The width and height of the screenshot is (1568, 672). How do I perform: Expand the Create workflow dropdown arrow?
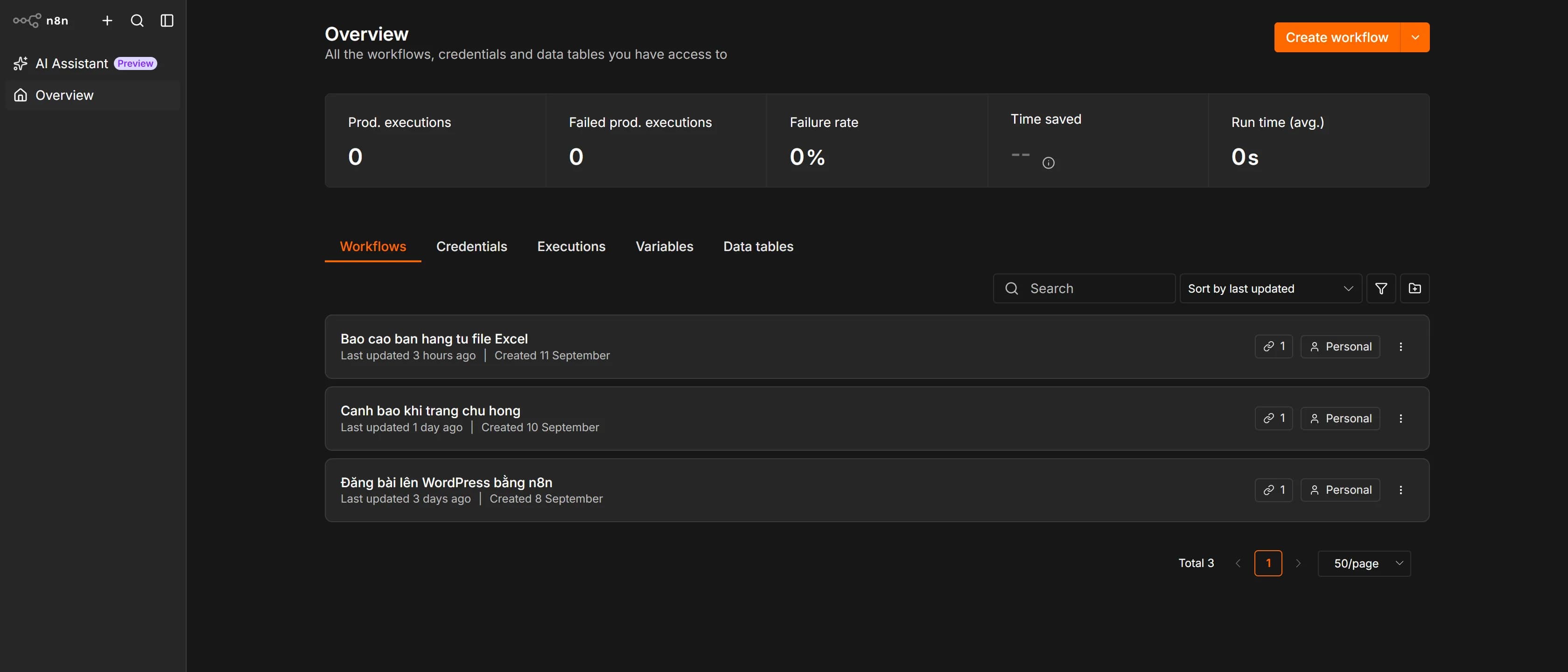pyautogui.click(x=1414, y=37)
